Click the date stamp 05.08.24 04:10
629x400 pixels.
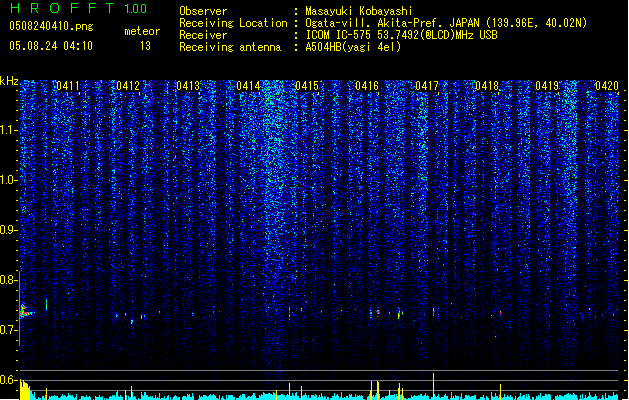click(51, 46)
